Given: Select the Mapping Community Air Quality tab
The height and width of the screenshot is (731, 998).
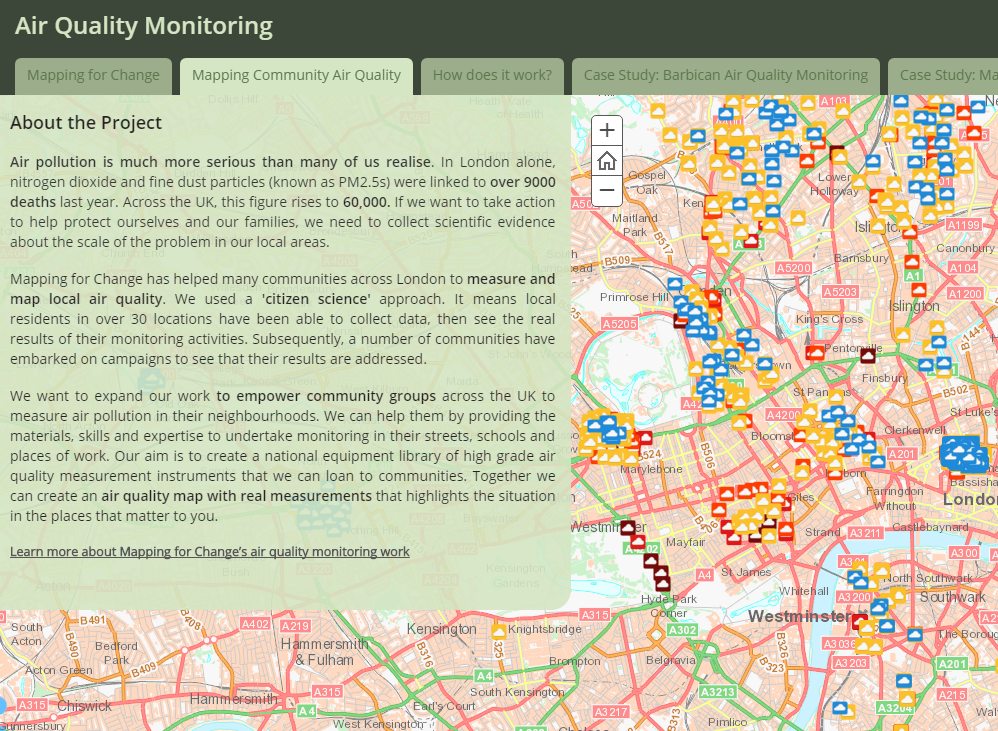Looking at the screenshot, I should 296,74.
